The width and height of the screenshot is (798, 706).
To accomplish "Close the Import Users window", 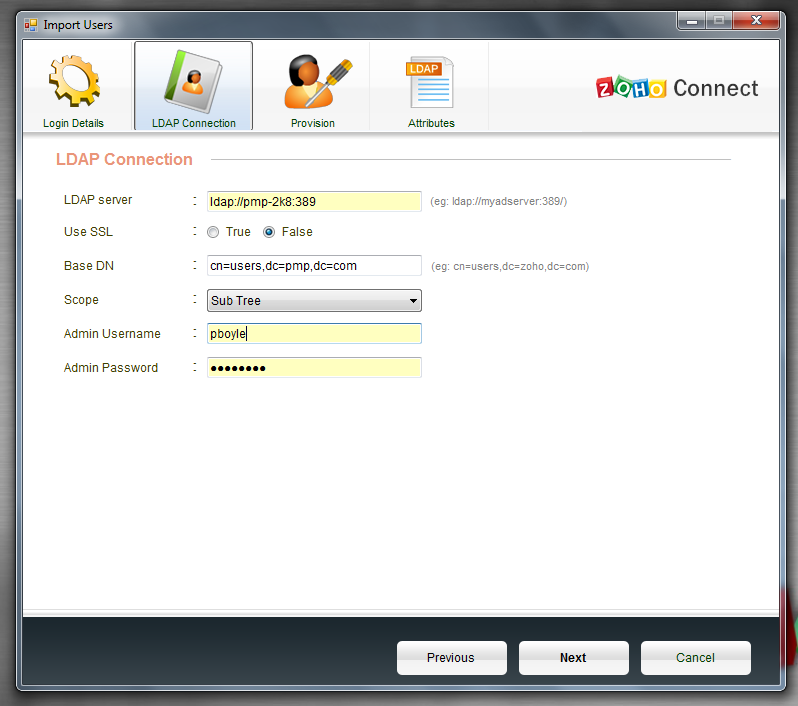I will tap(756, 21).
